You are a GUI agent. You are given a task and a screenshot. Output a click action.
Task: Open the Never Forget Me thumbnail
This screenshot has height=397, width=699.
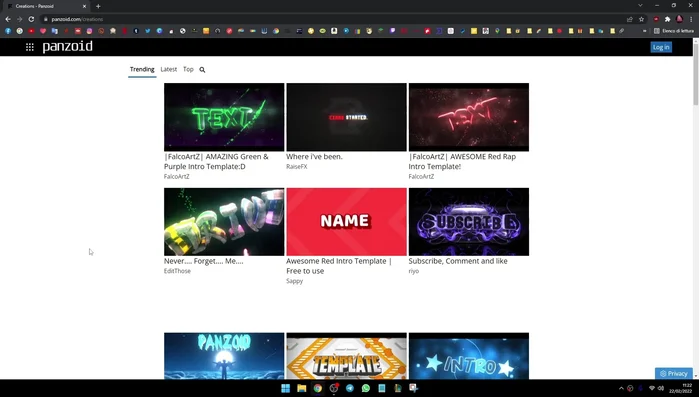[x=224, y=221]
